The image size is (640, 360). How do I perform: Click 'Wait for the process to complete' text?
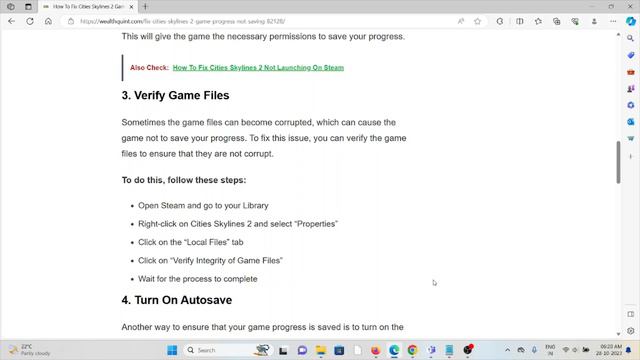click(x=198, y=279)
